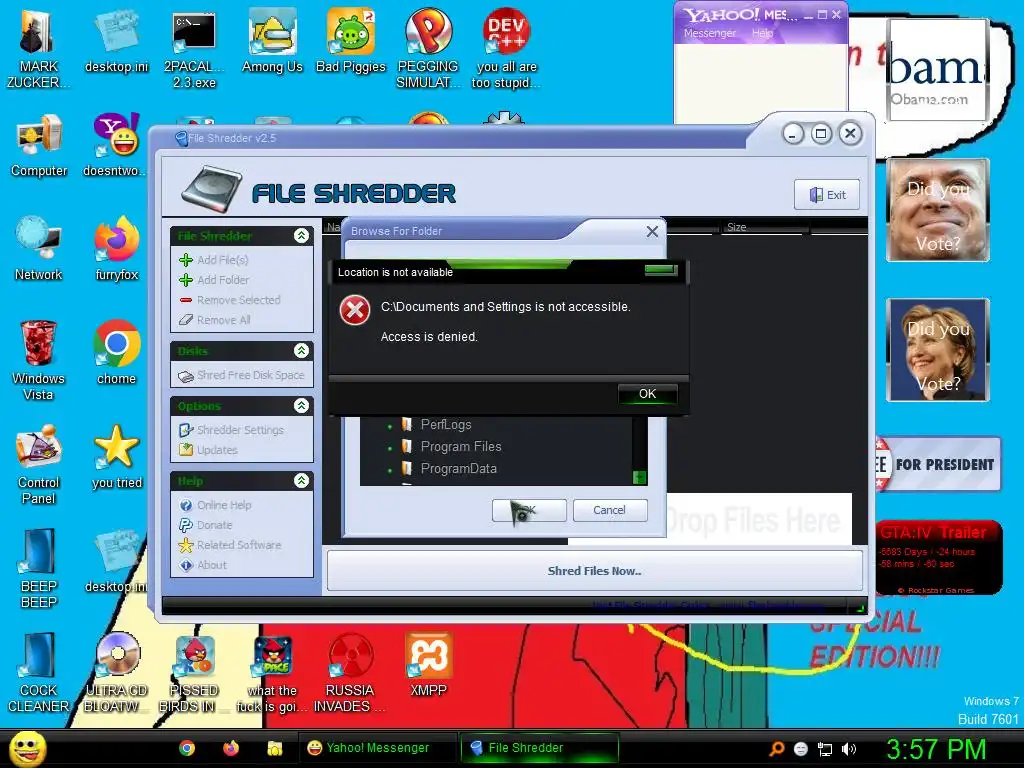The image size is (1024, 768).
Task: Click the smiley Start button
Action: click(27, 748)
